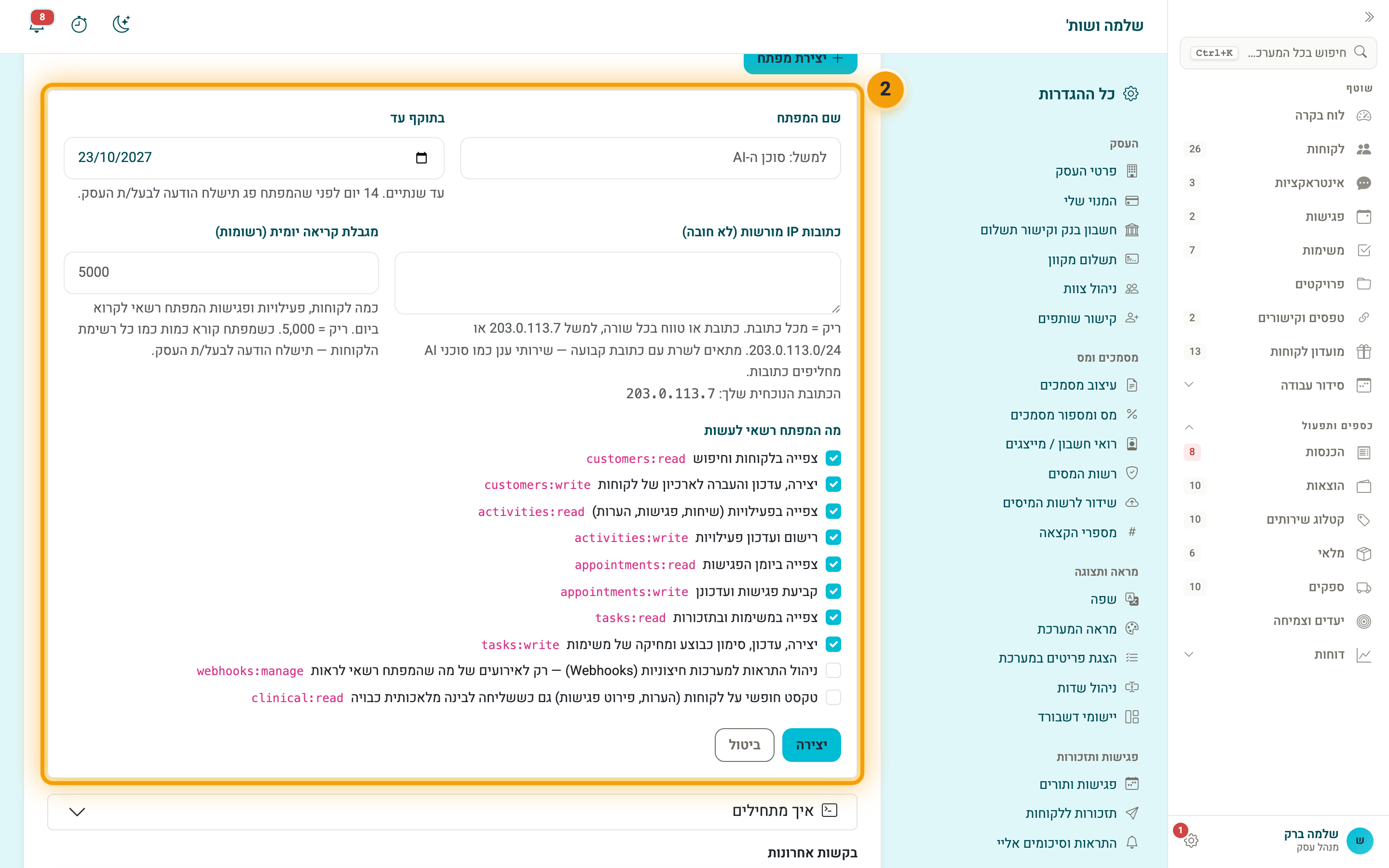
Task: Click the מועדון לקוחות gift icon
Action: [x=1364, y=352]
